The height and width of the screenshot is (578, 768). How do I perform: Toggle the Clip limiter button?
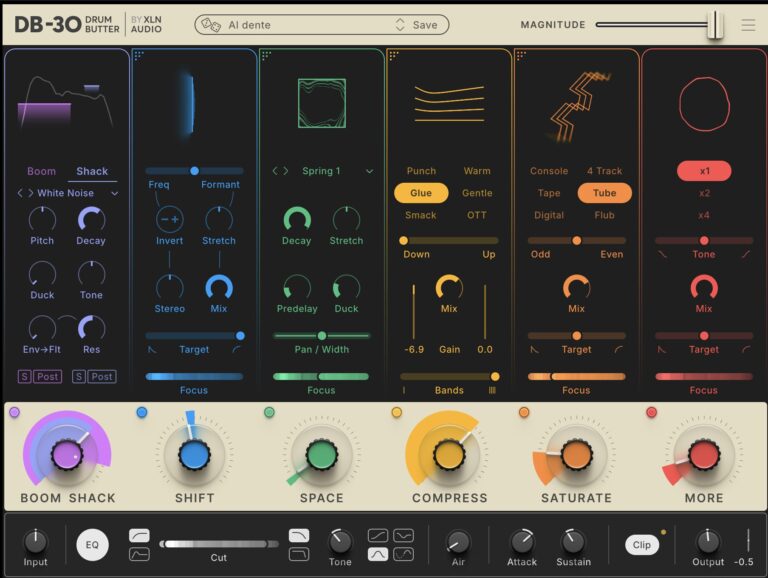tap(642, 545)
